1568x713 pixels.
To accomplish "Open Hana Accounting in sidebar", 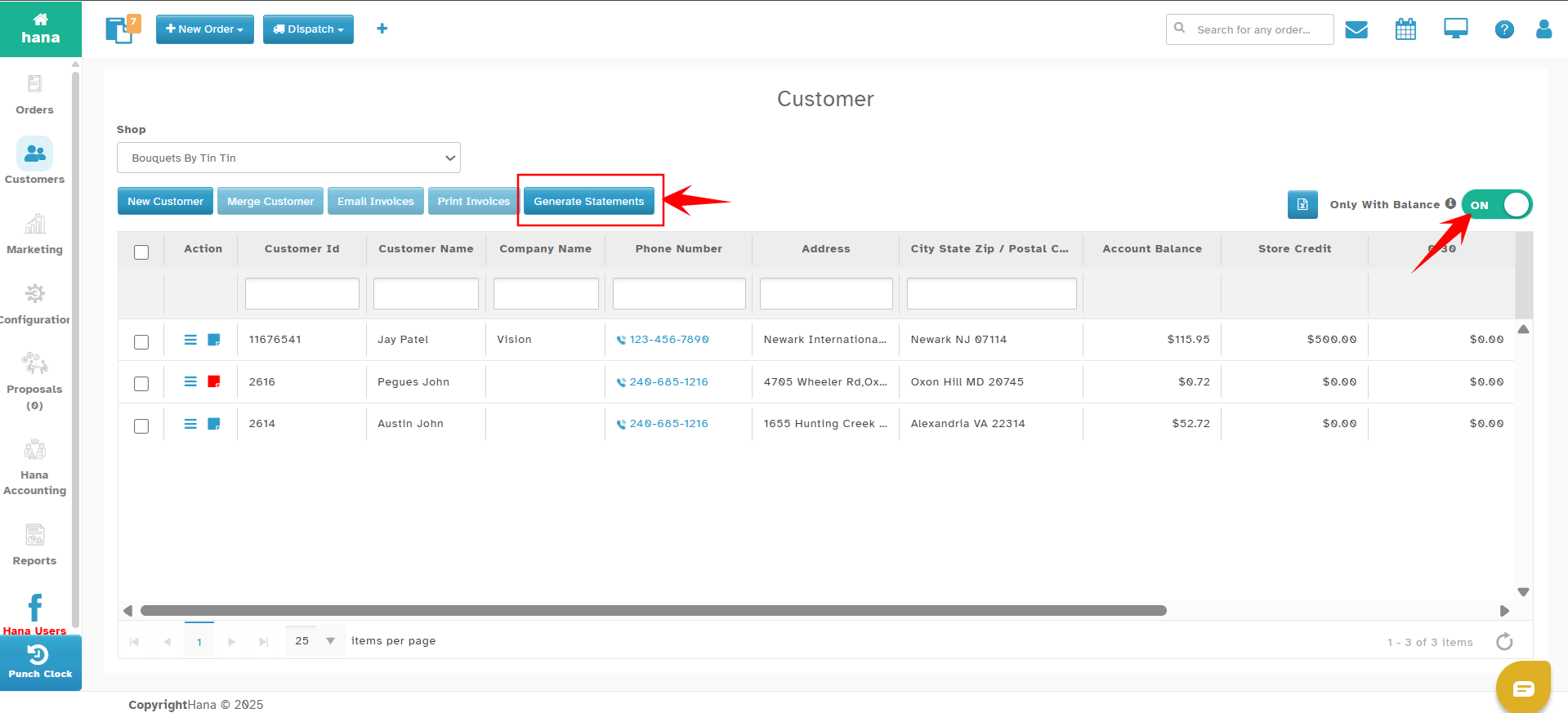I will 34,467.
